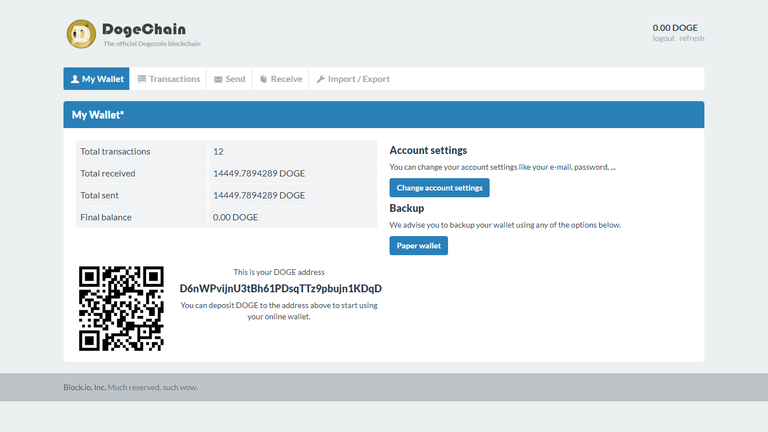768x432 pixels.
Task: Click 'You can deposit DOGE' instruction text
Action: (279, 311)
